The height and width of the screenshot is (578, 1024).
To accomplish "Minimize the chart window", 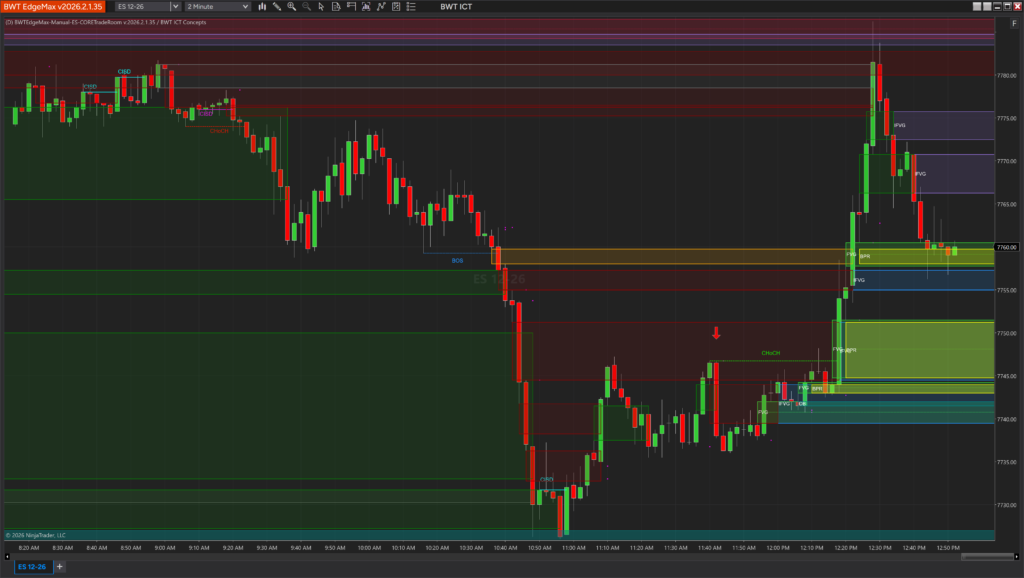I will 997,7.
